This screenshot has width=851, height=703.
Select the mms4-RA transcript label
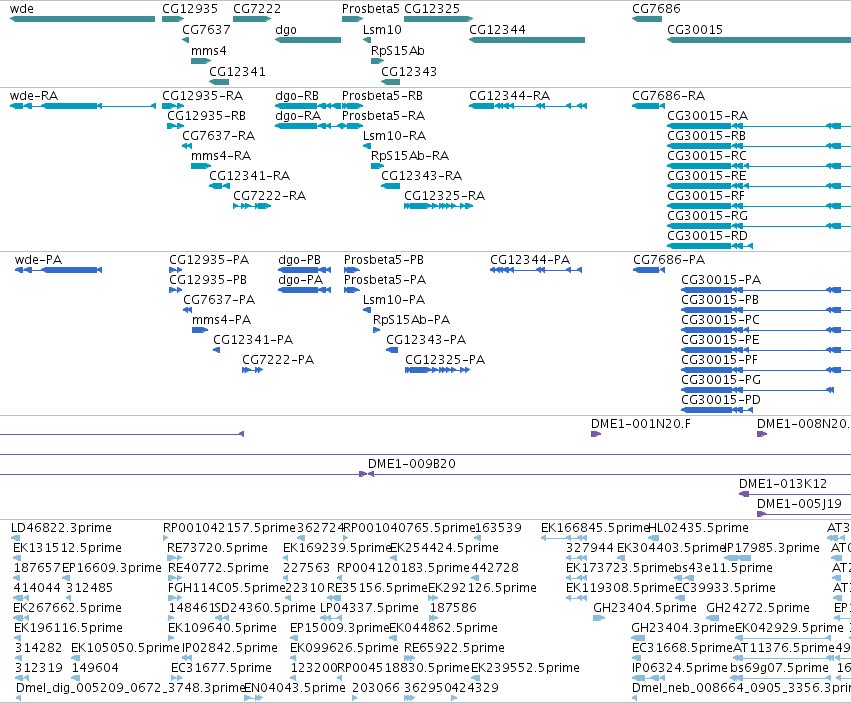[221, 156]
